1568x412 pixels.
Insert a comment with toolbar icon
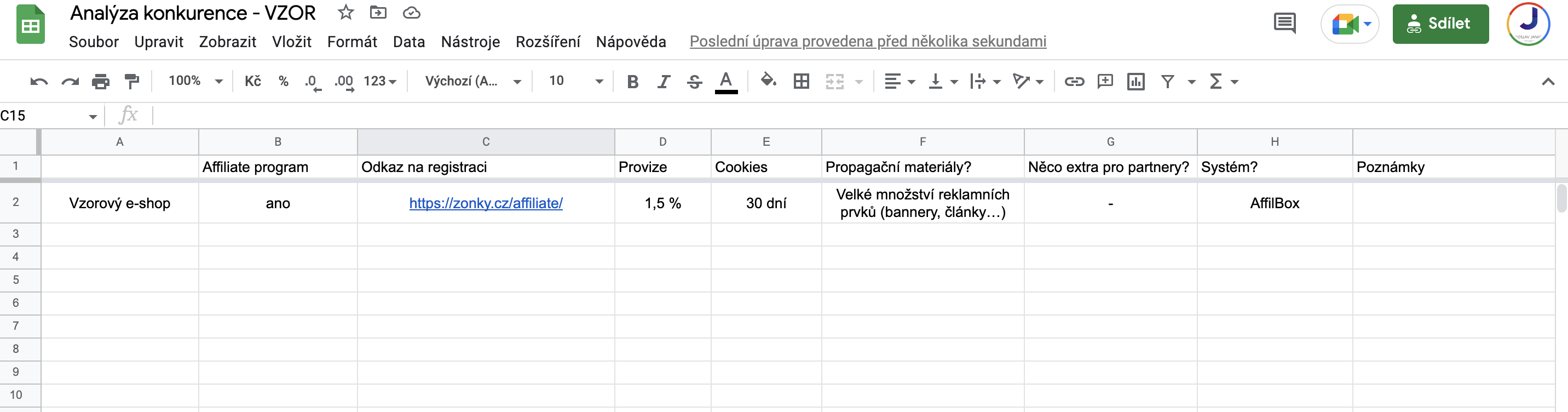point(1105,81)
